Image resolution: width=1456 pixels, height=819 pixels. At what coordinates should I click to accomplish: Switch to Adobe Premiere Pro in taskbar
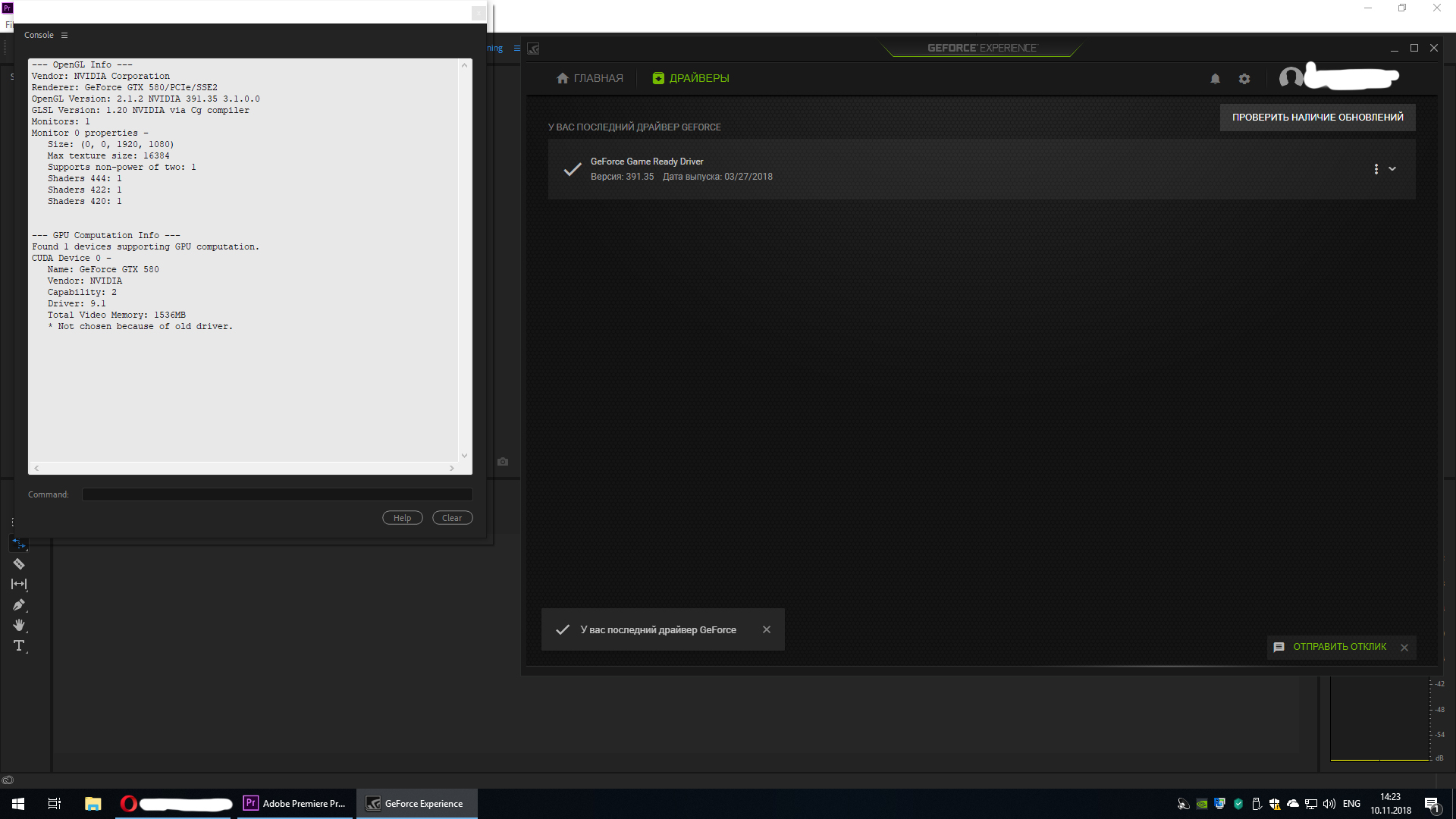pos(295,804)
